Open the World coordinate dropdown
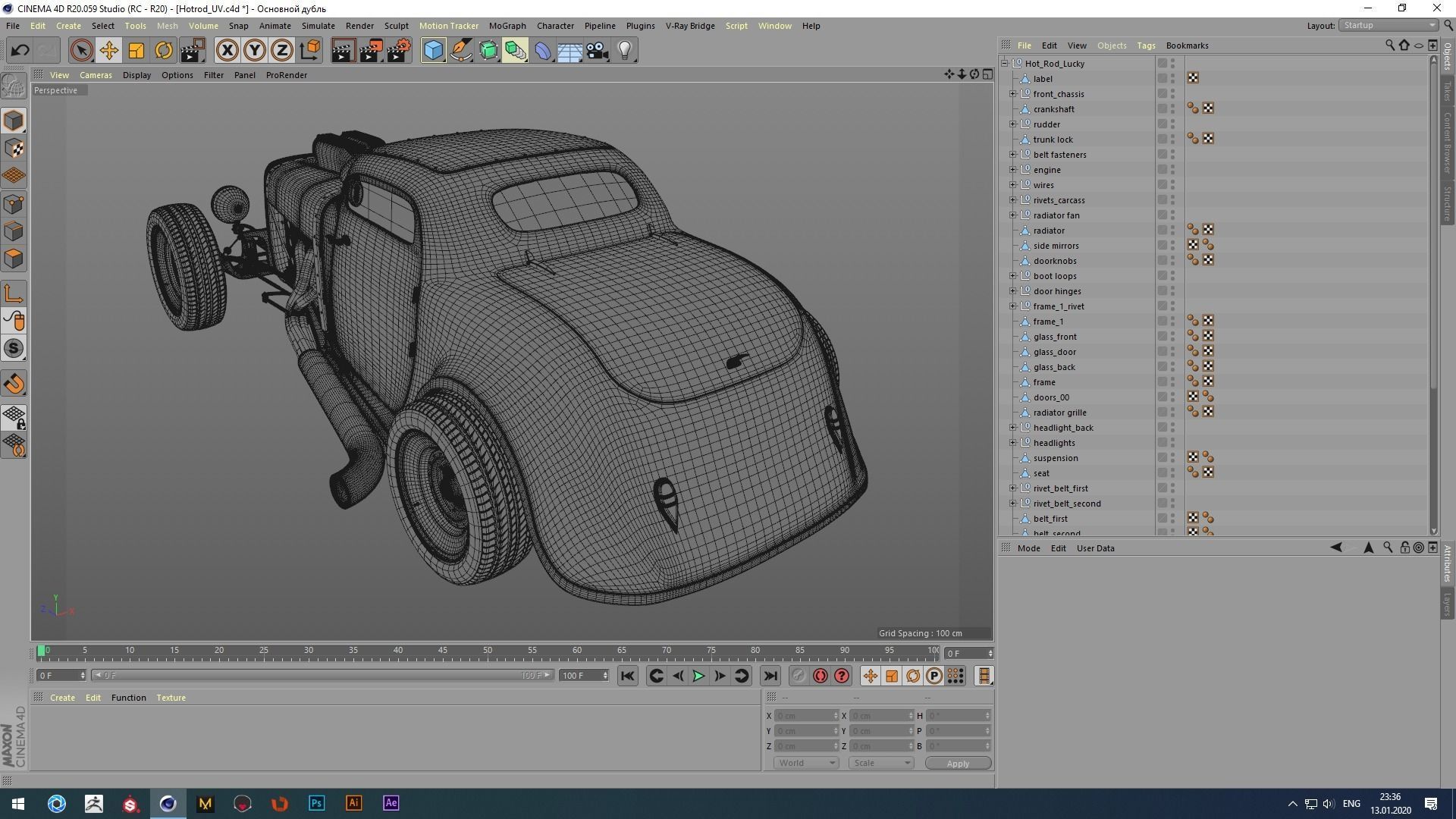The image size is (1456, 819). (x=805, y=763)
